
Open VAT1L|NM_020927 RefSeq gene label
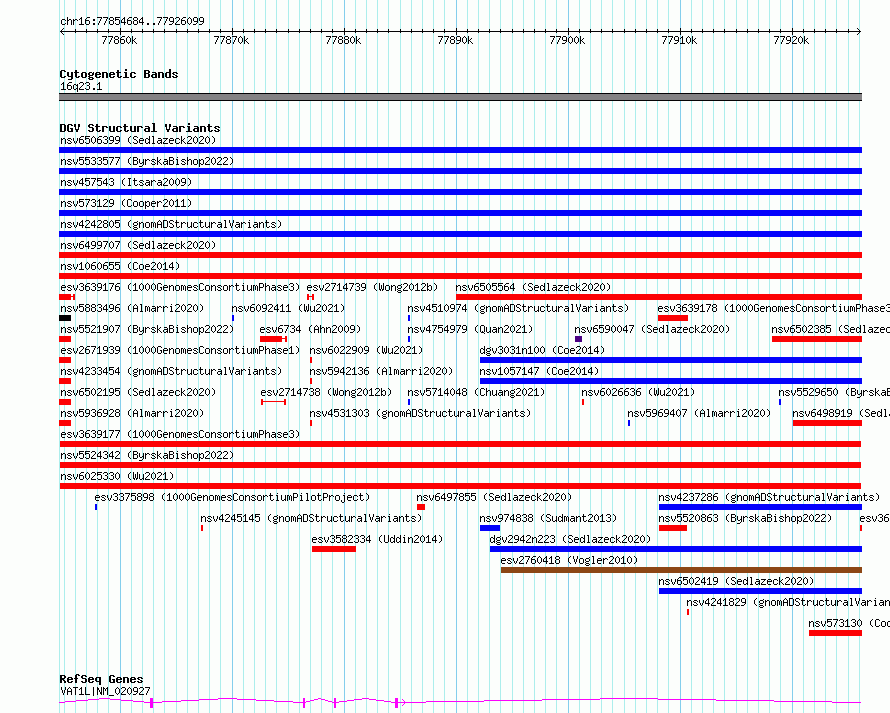[x=105, y=691]
